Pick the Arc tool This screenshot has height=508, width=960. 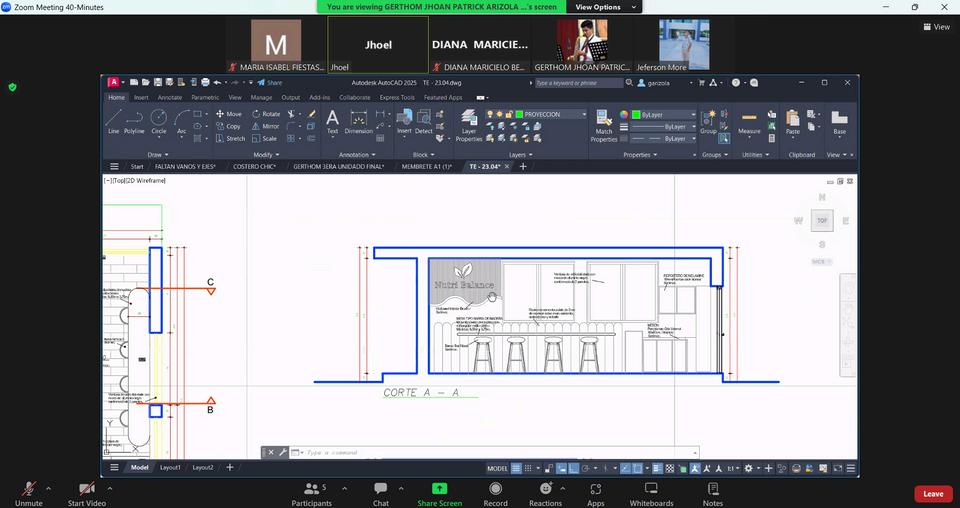pos(181,122)
